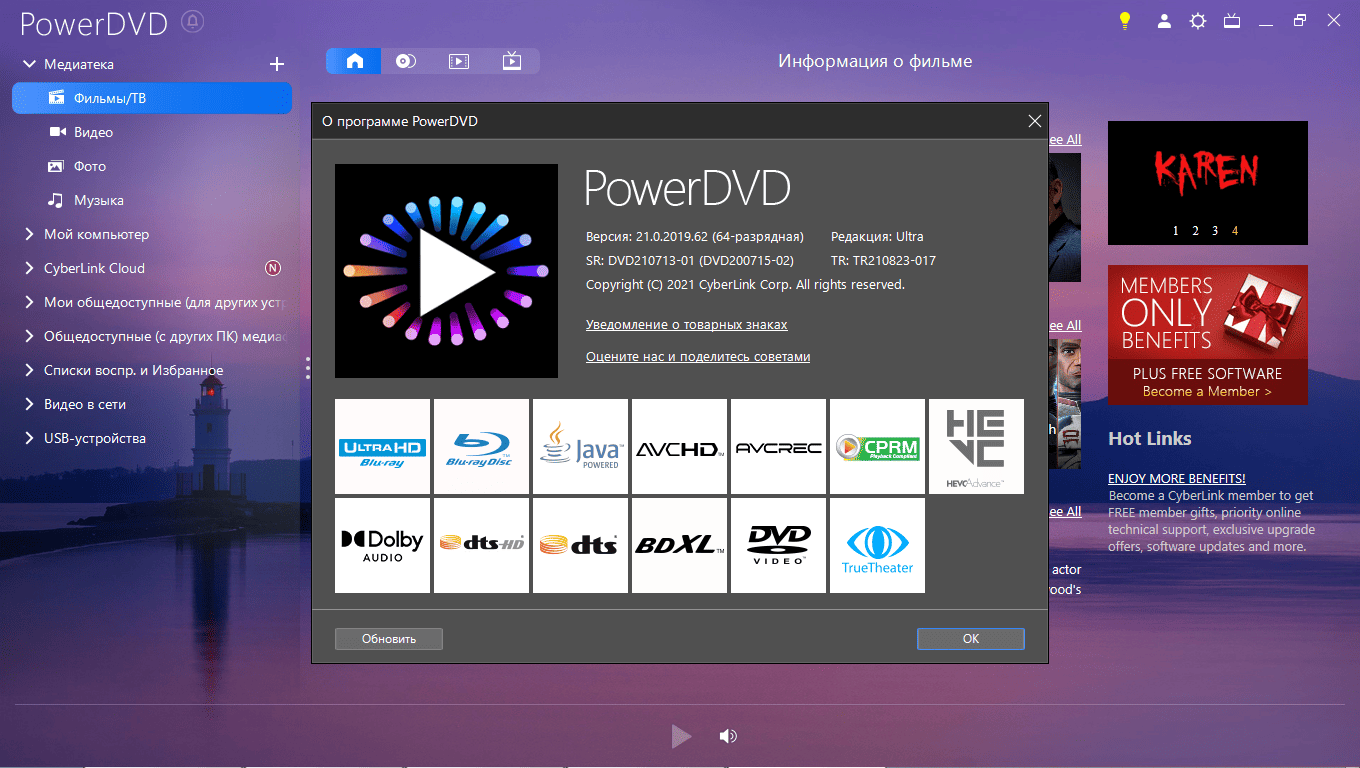Open the video file tab icon
The height and width of the screenshot is (768, 1360).
tap(459, 61)
